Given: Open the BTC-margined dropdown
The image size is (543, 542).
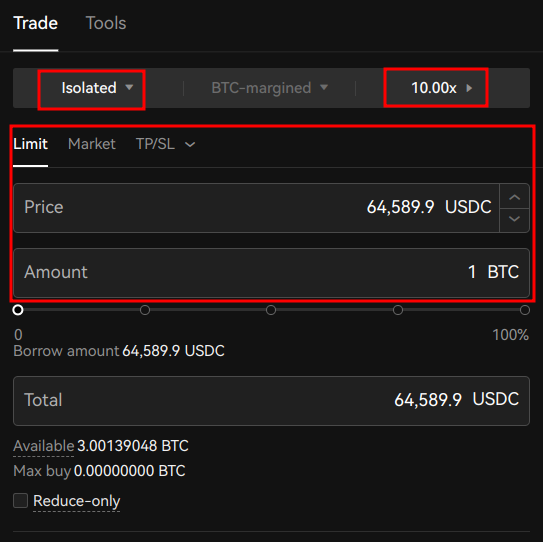Looking at the screenshot, I should click(x=270, y=88).
